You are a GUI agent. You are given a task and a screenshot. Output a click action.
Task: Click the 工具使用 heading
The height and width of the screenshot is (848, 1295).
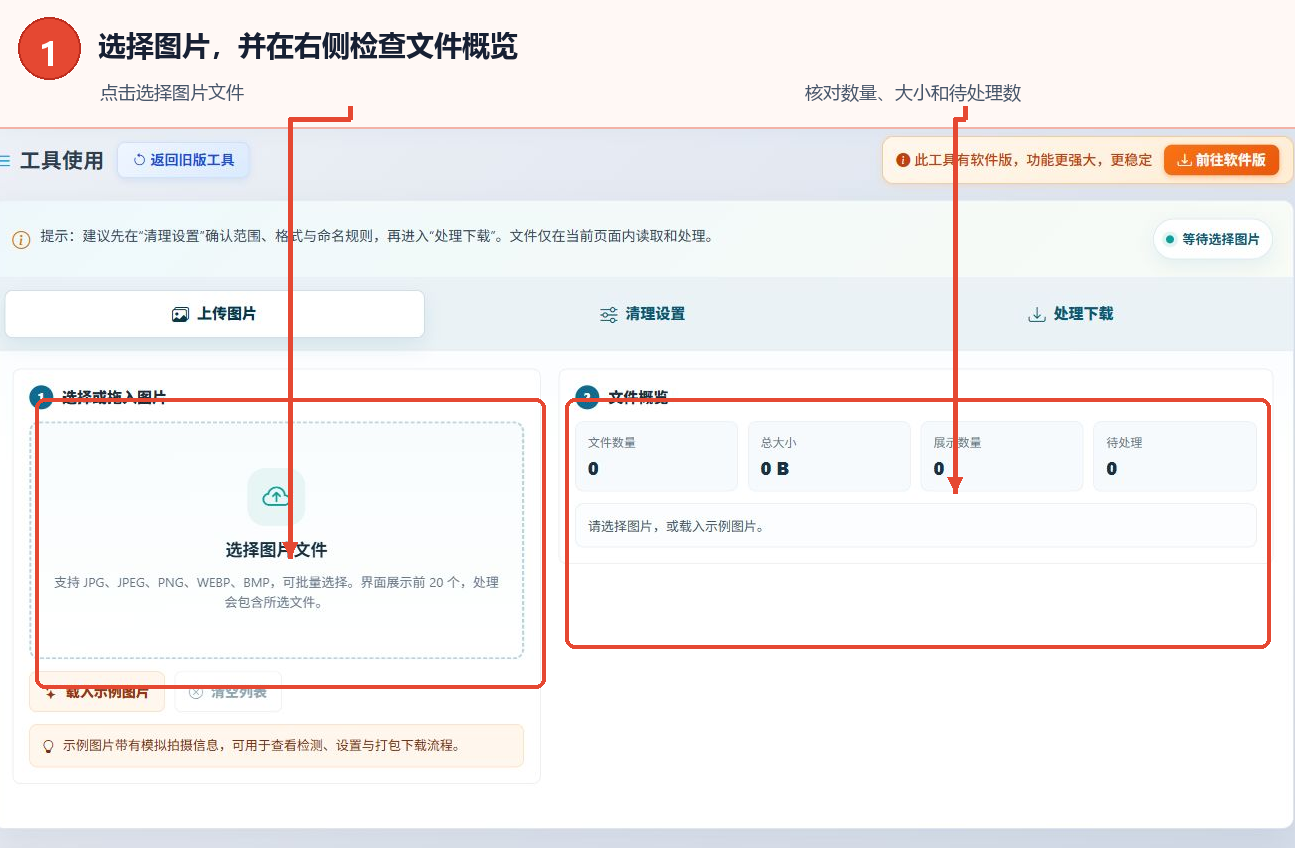coord(62,160)
